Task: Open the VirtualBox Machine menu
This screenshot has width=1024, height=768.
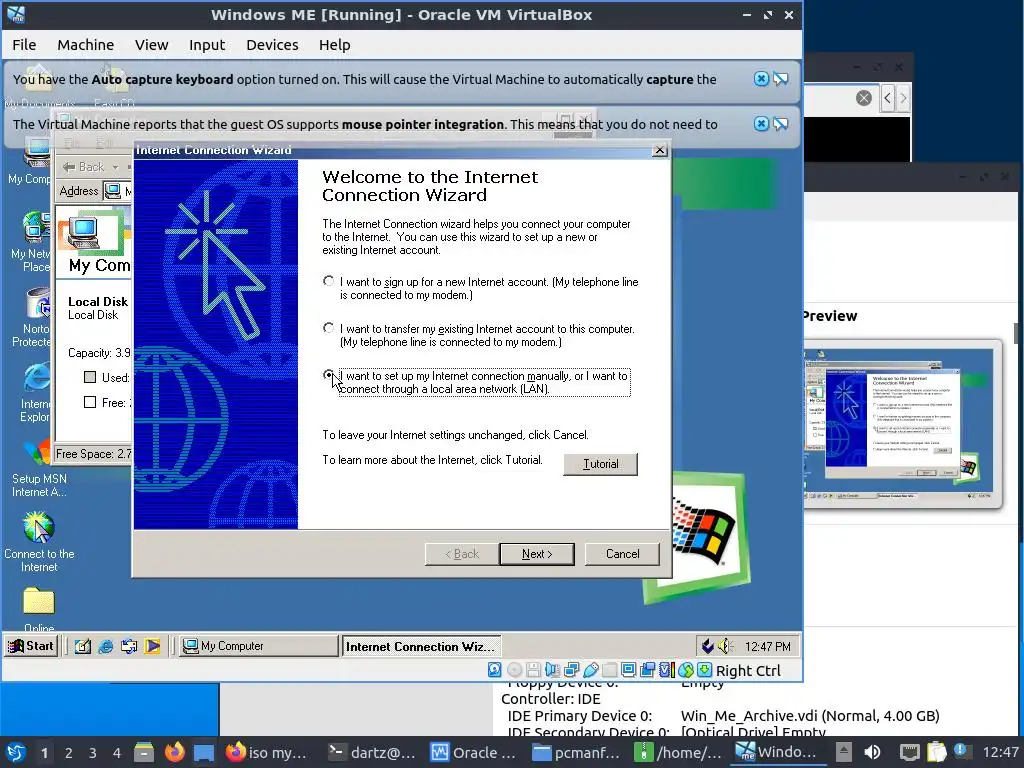Action: point(86,45)
